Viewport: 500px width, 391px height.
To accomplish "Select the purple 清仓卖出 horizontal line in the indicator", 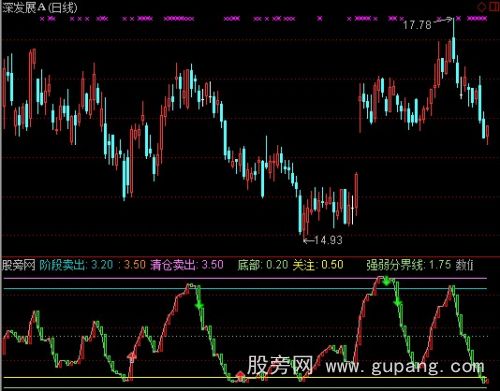I will pos(244,278).
